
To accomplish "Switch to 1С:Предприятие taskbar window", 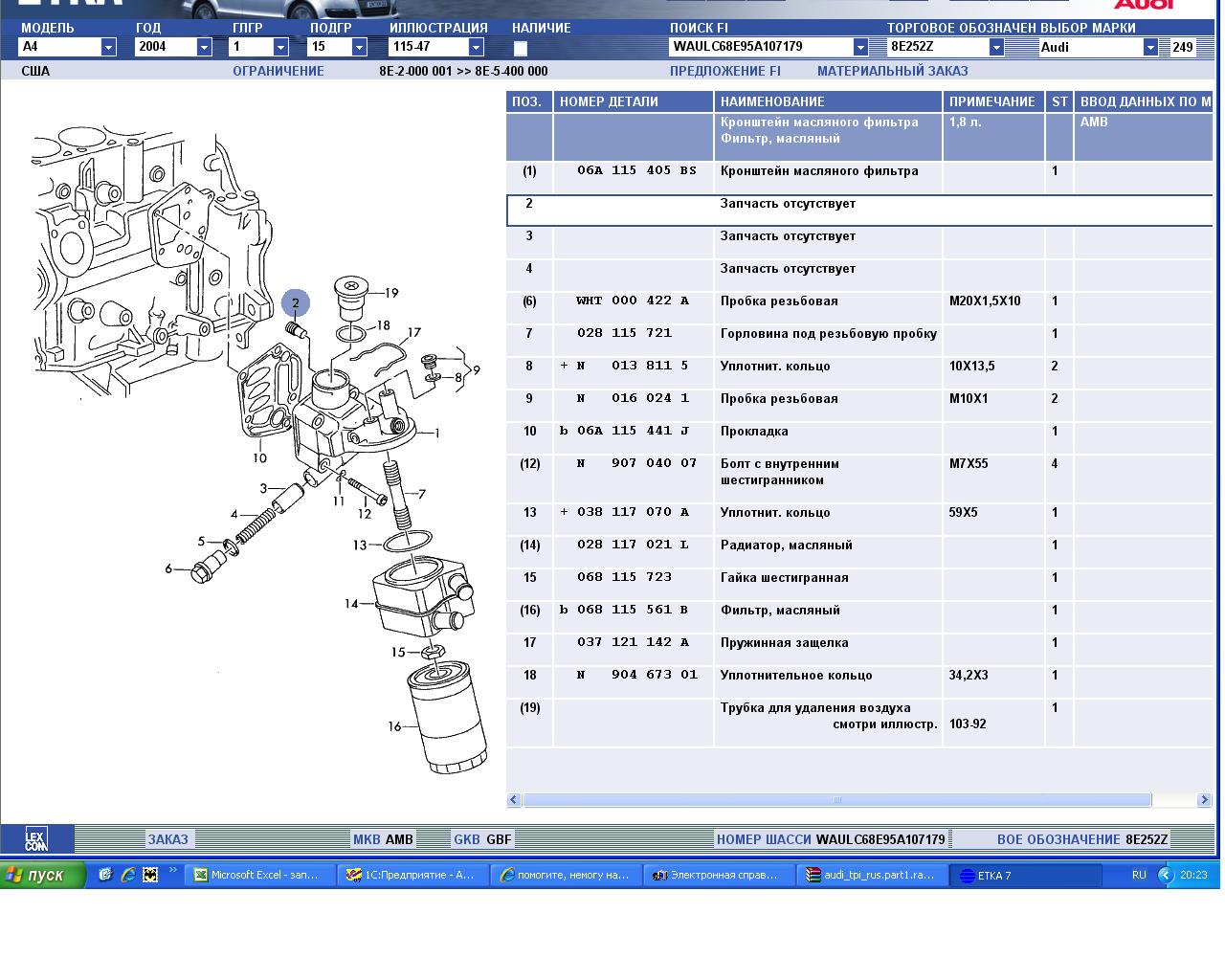I will coord(412,875).
